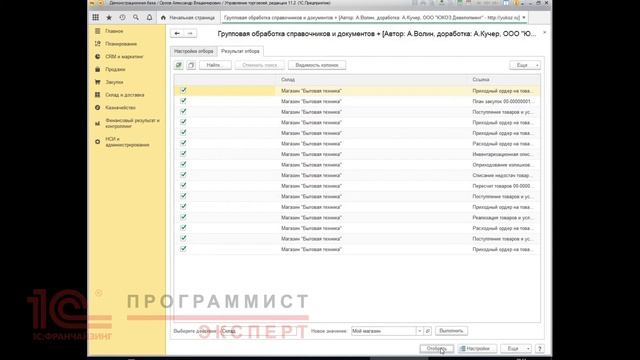This screenshot has width=640, height=360.
Task: Toggle checkbox in Оприходование излишков row
Action: 183,164
